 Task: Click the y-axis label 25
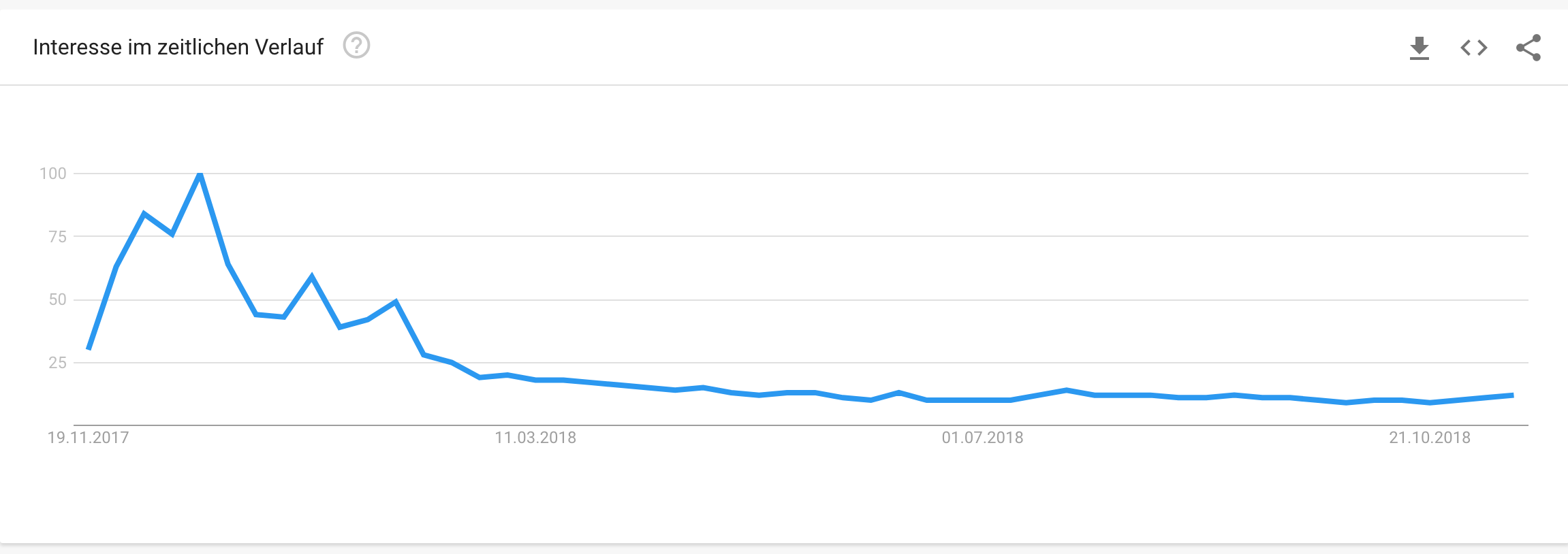pos(58,363)
